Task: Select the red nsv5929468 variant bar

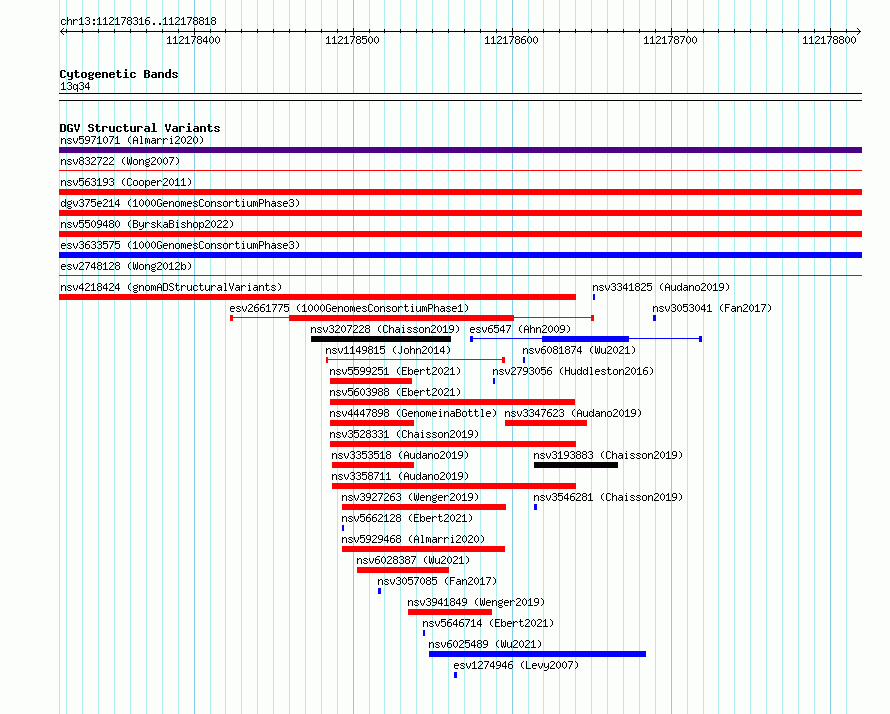Action: pyautogui.click(x=423, y=549)
